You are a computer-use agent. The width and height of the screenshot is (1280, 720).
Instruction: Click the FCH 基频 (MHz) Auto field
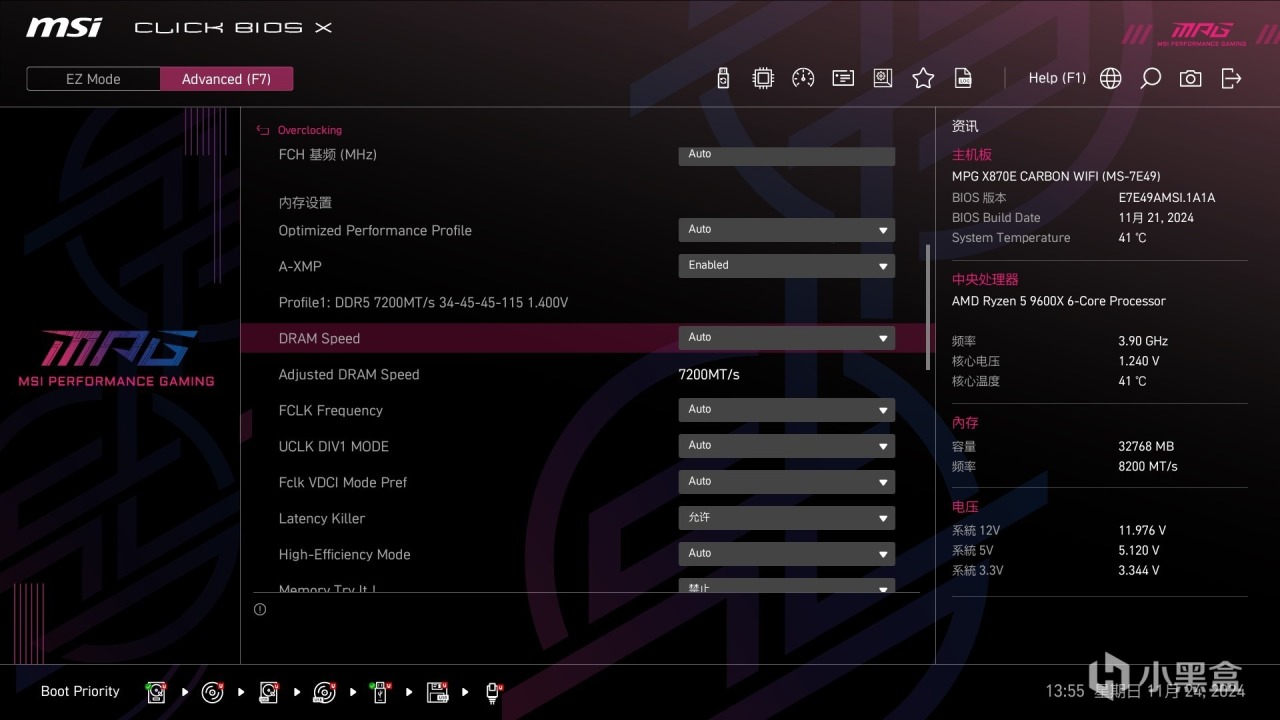[x=786, y=155]
